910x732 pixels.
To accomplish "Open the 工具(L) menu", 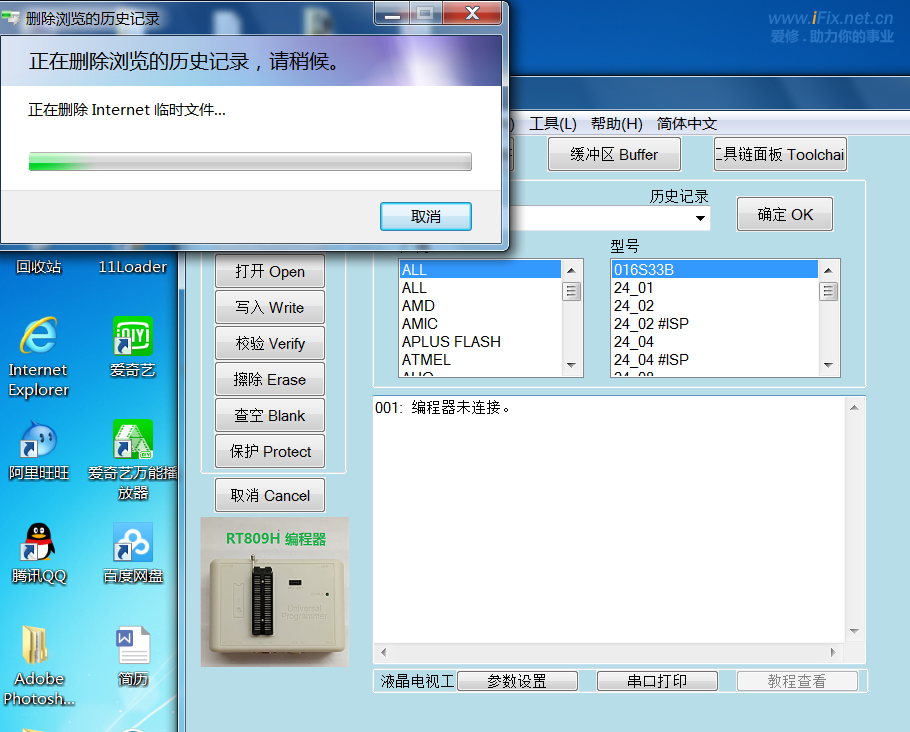I will (x=552, y=124).
